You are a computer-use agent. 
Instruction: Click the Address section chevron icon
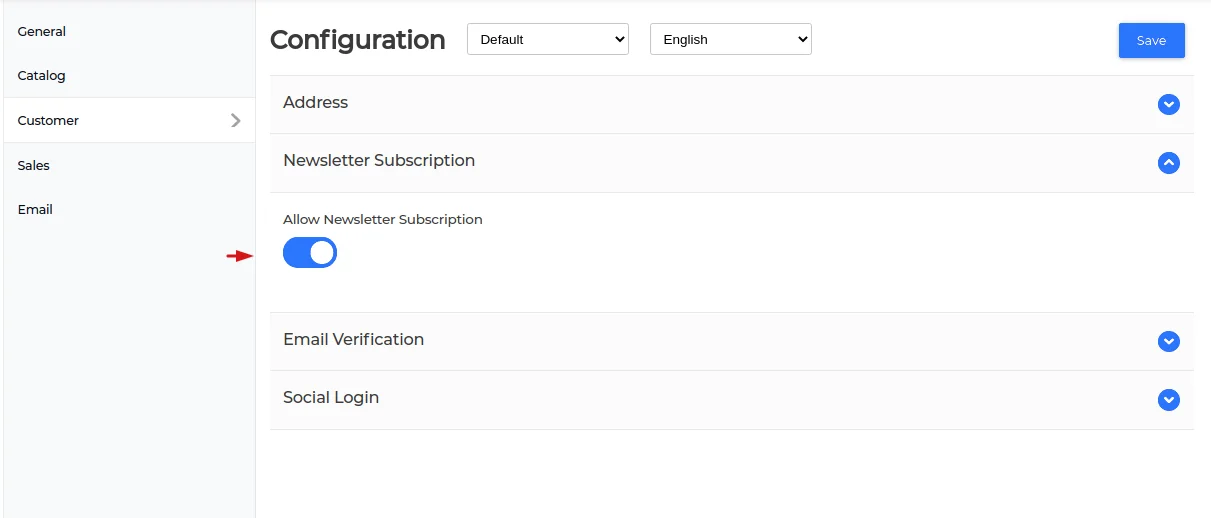coord(1168,104)
